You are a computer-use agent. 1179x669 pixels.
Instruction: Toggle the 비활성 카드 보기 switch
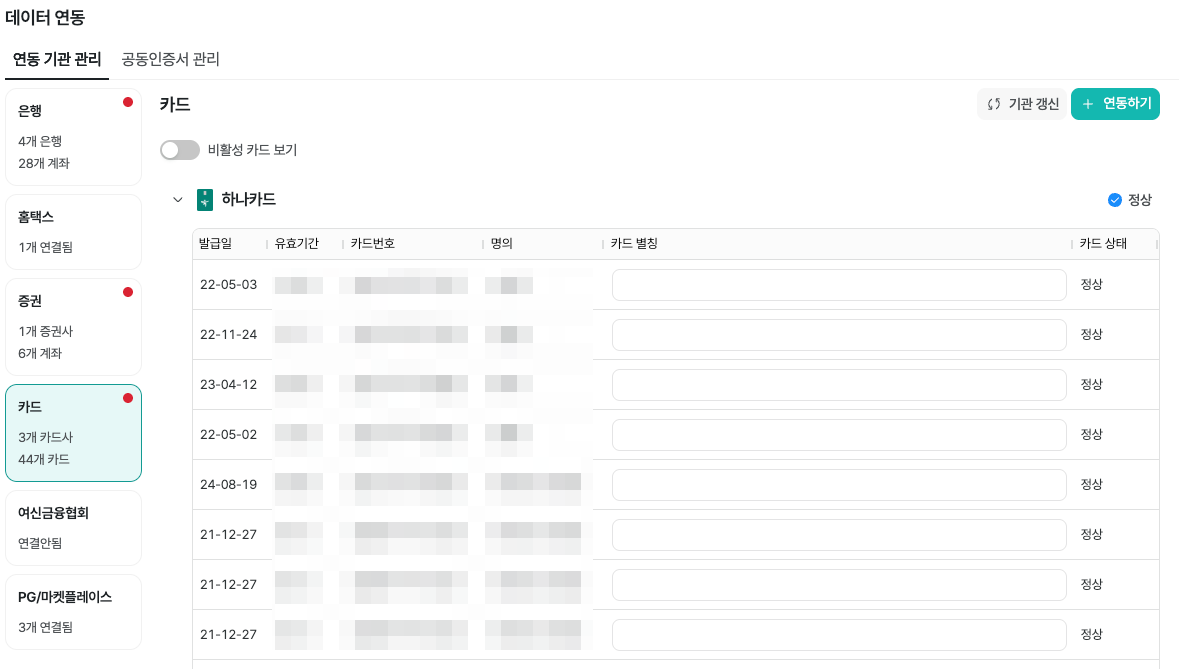pyautogui.click(x=180, y=150)
